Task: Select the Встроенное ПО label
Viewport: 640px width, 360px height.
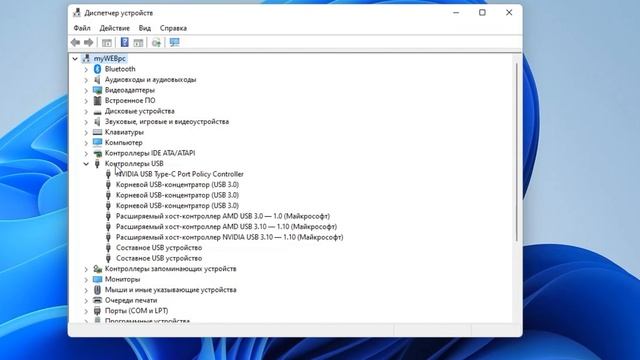Action: coord(130,100)
